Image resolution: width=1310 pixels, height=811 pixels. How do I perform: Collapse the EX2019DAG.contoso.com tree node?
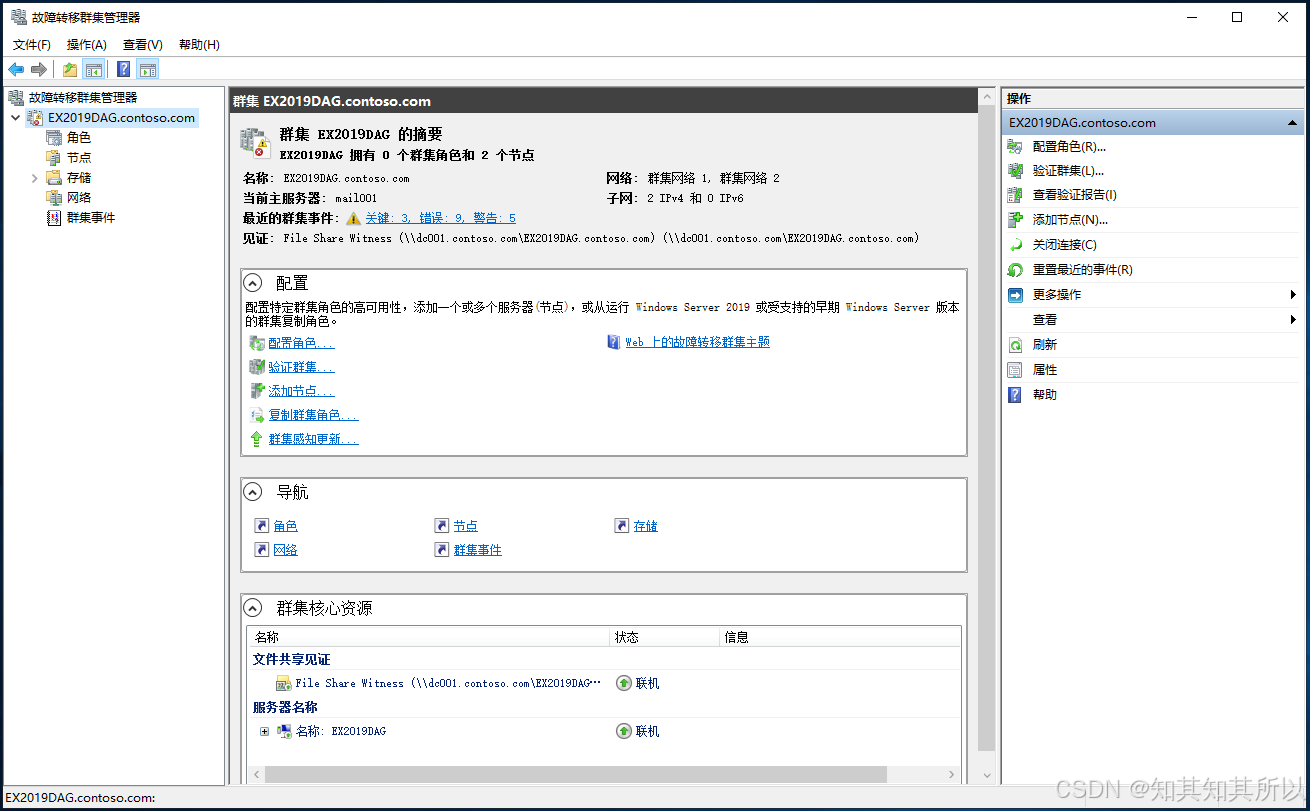point(15,117)
